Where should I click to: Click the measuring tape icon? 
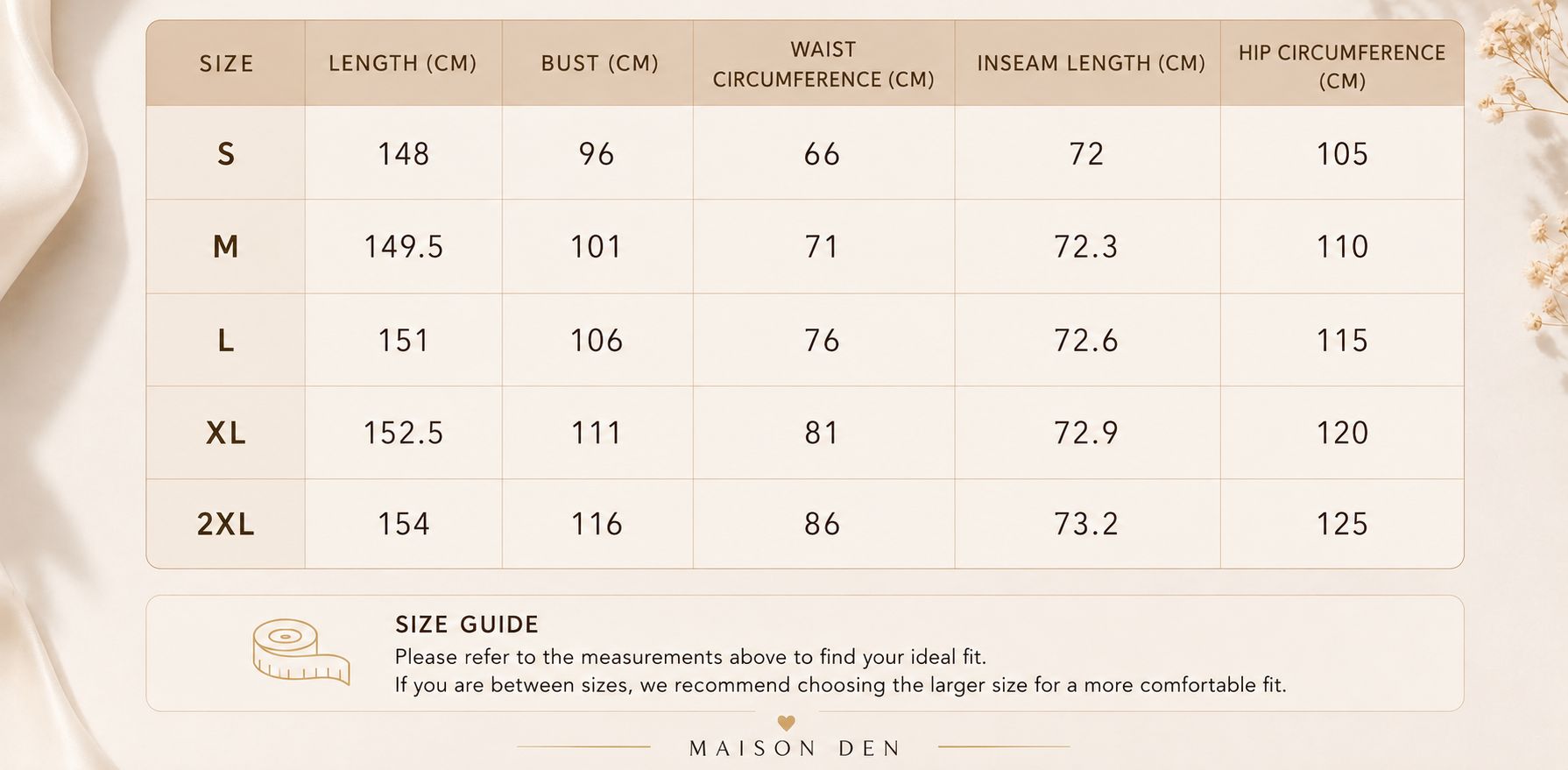(x=300, y=651)
